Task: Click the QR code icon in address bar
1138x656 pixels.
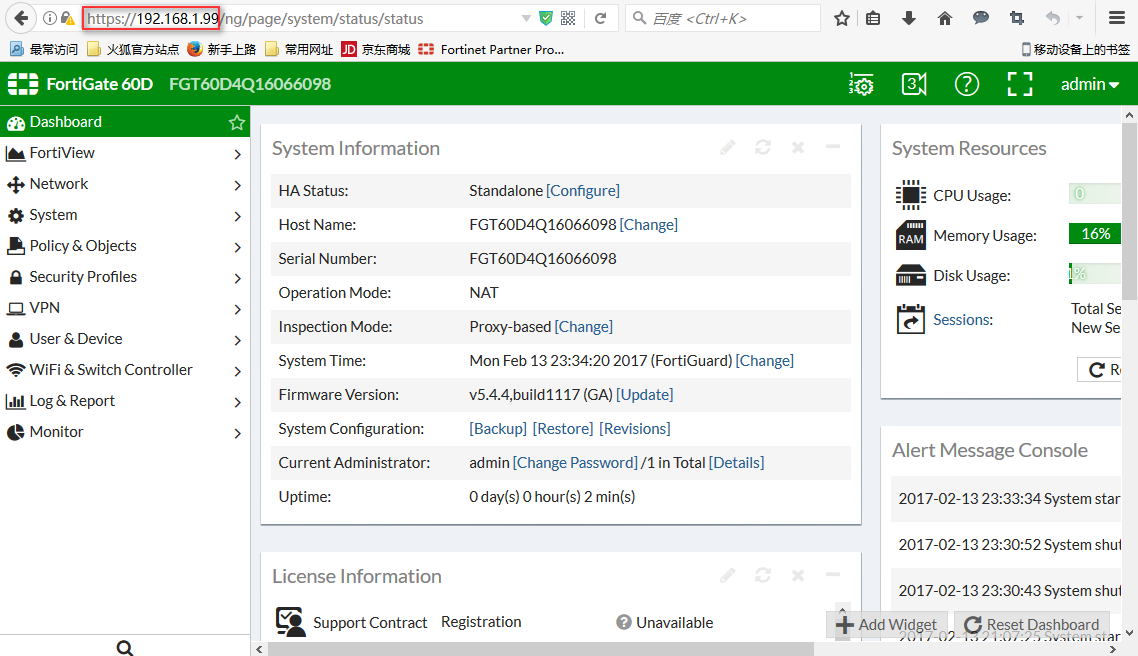Action: [x=568, y=18]
